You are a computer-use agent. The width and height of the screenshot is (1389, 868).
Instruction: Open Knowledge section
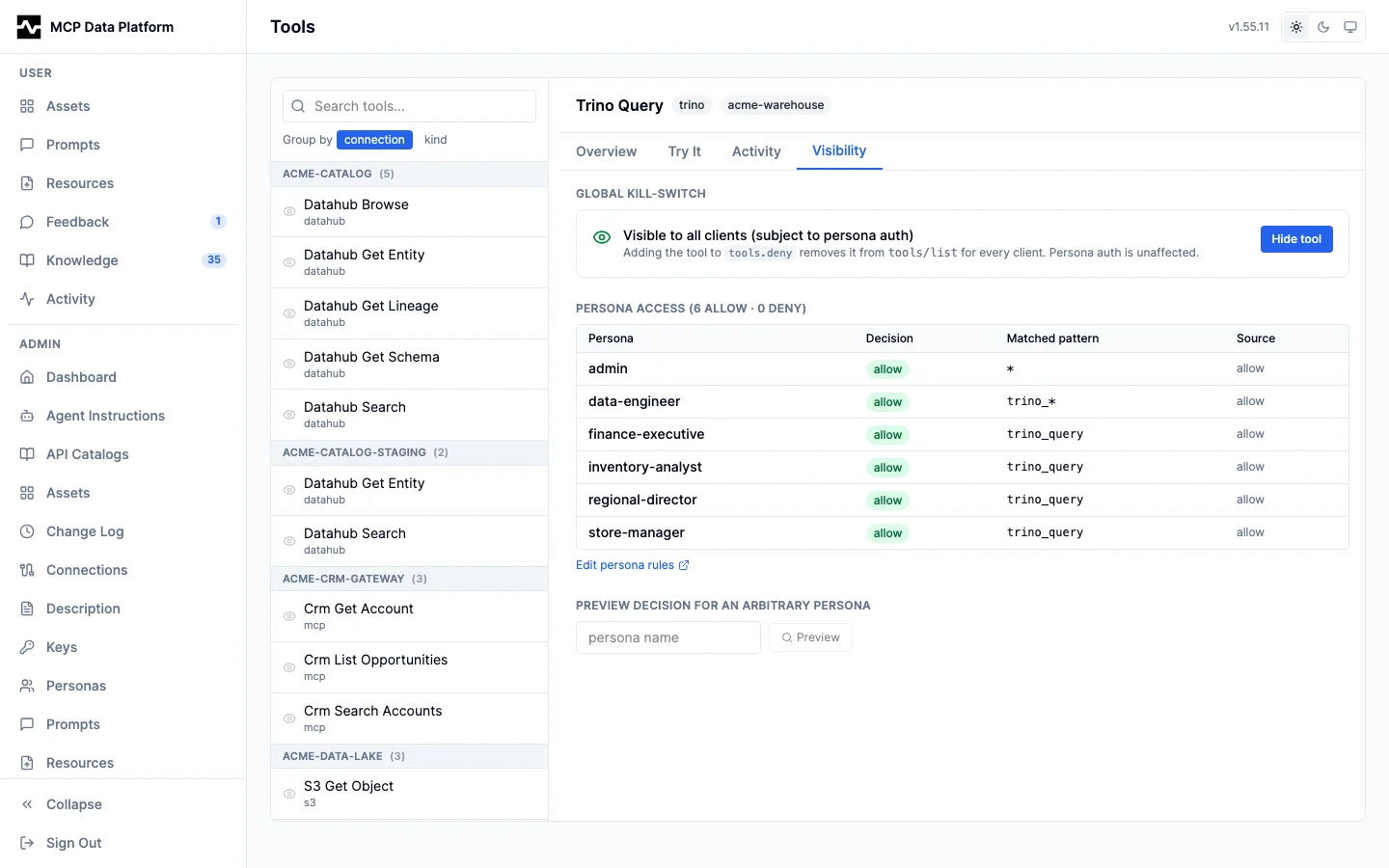[123, 260]
